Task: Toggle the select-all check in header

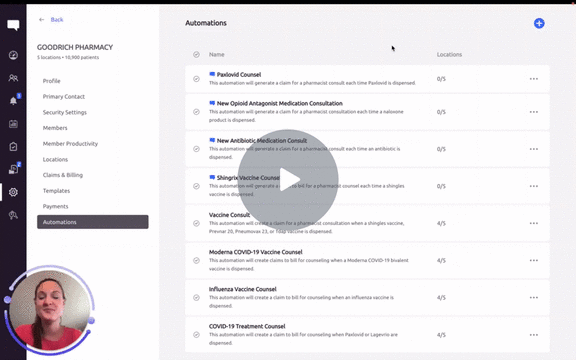Action: click(197, 54)
